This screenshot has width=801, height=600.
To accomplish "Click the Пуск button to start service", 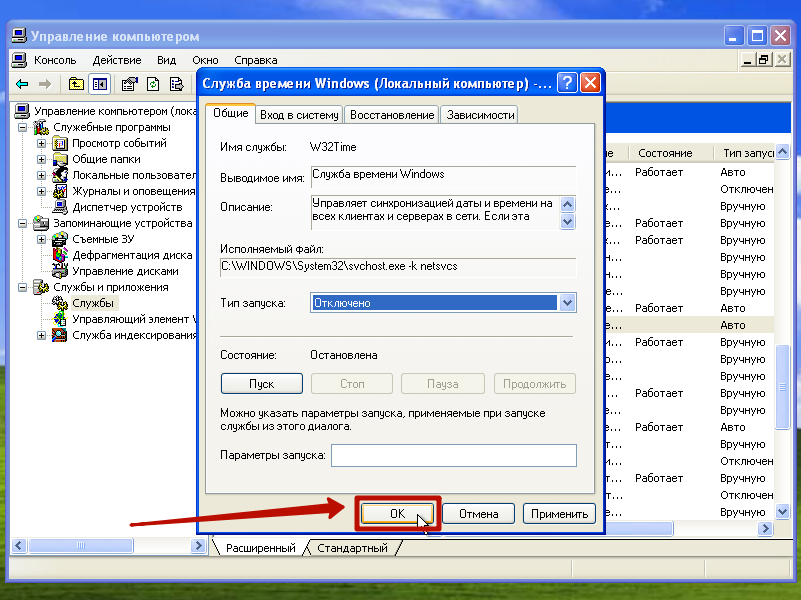I will point(261,384).
